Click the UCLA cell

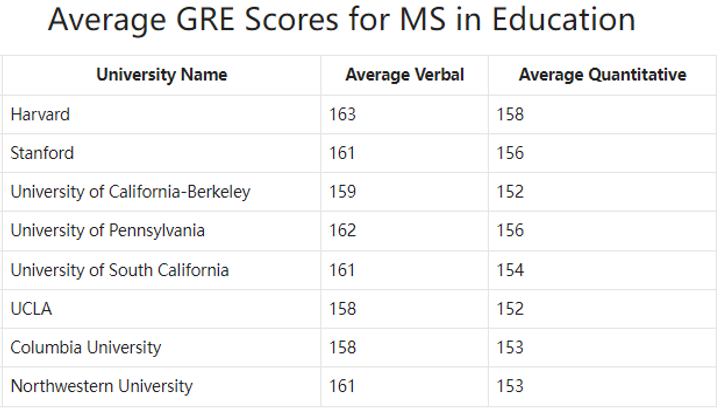(x=31, y=309)
